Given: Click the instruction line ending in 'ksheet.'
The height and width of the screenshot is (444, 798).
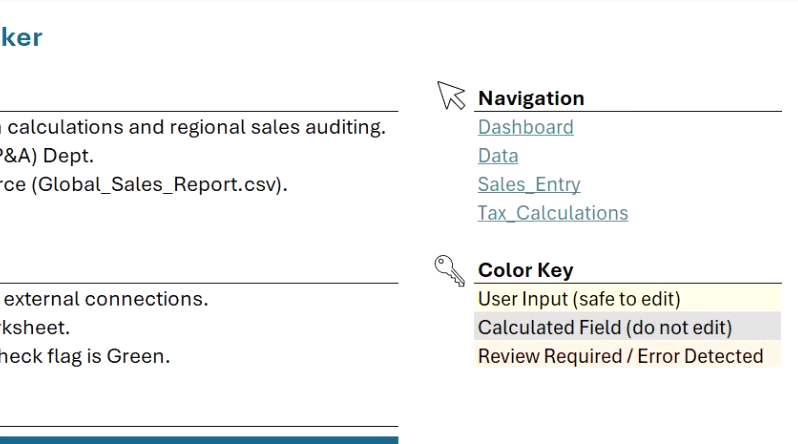Looking at the screenshot, I should click(35, 327).
